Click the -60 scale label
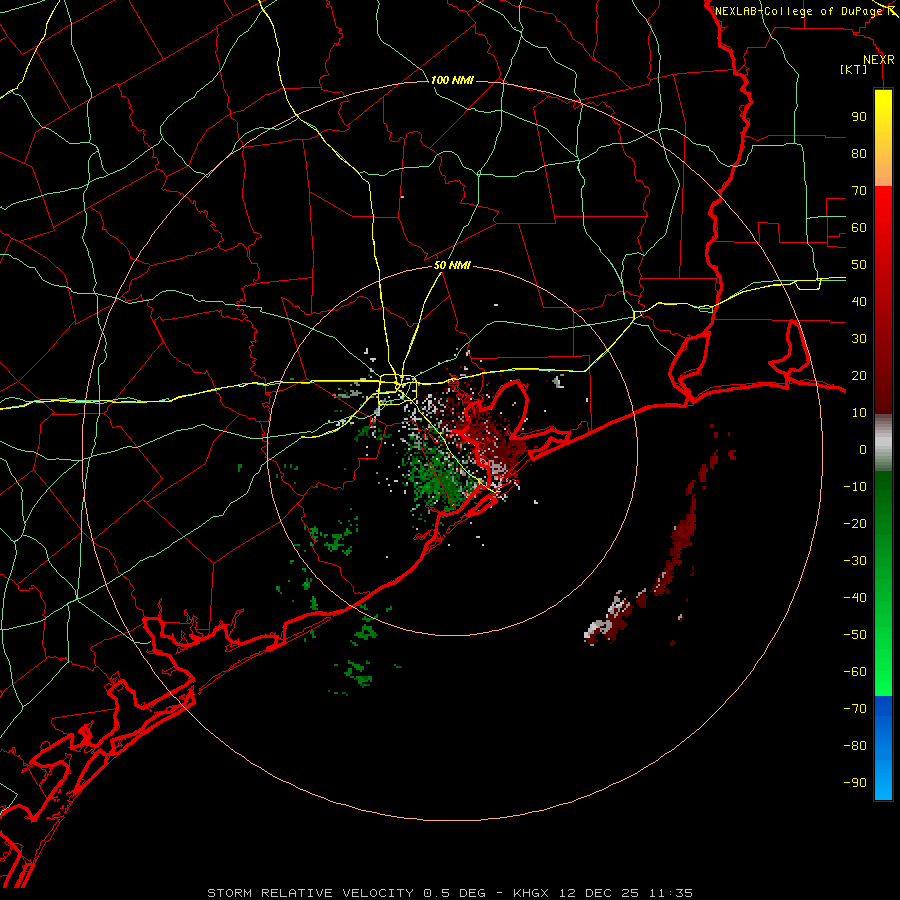This screenshot has height=900, width=900. coord(855,672)
